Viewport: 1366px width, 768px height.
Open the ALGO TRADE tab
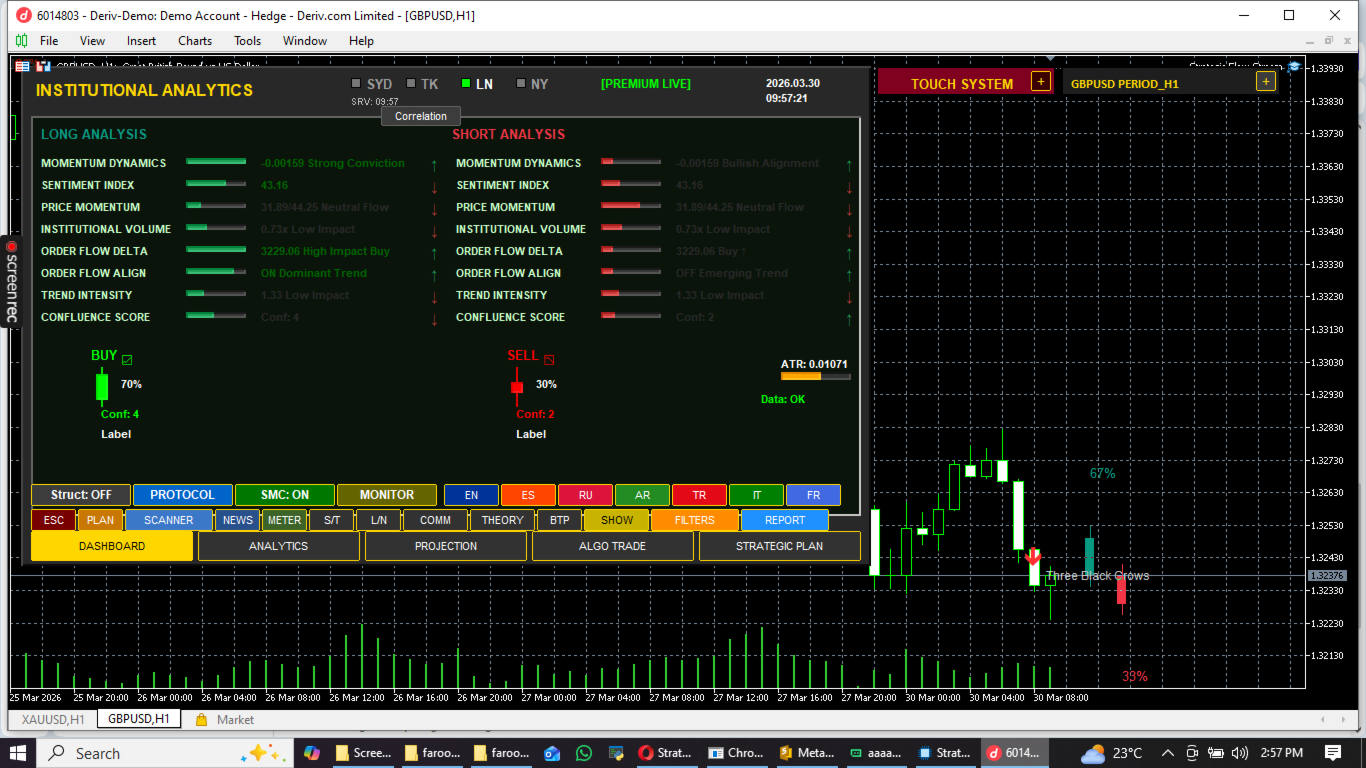click(x=613, y=546)
